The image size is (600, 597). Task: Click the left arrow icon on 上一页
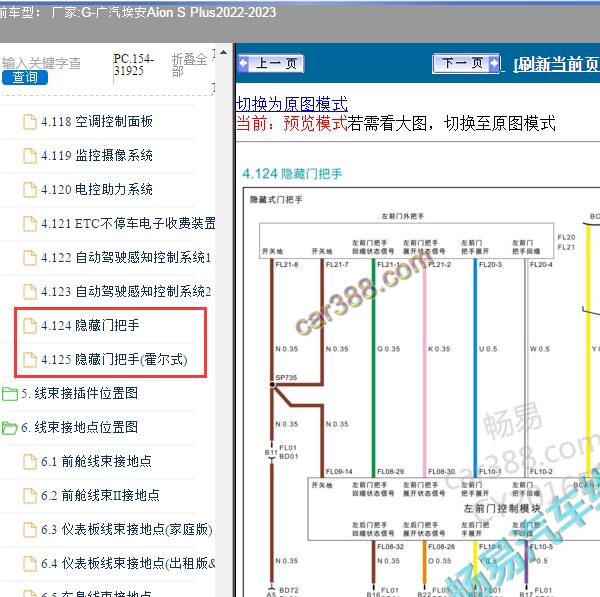tap(244, 64)
